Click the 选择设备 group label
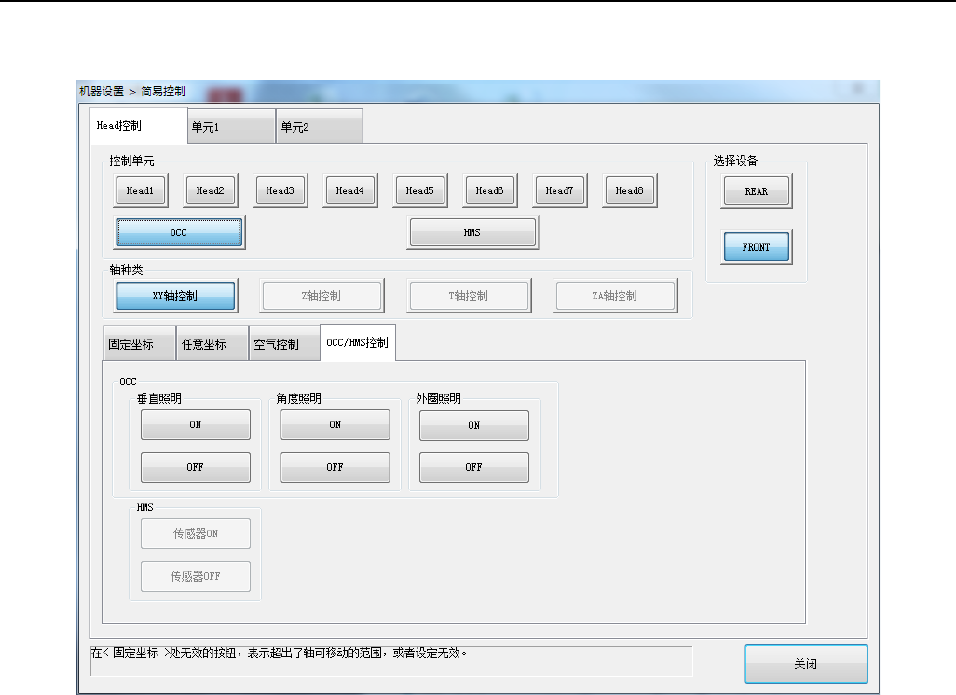 pos(736,161)
